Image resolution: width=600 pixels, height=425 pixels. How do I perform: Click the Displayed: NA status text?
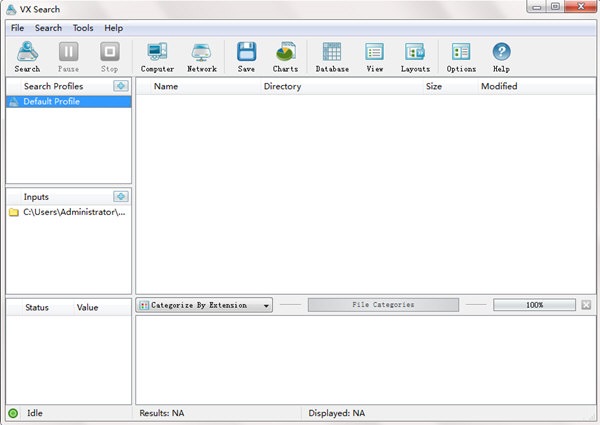(336, 413)
